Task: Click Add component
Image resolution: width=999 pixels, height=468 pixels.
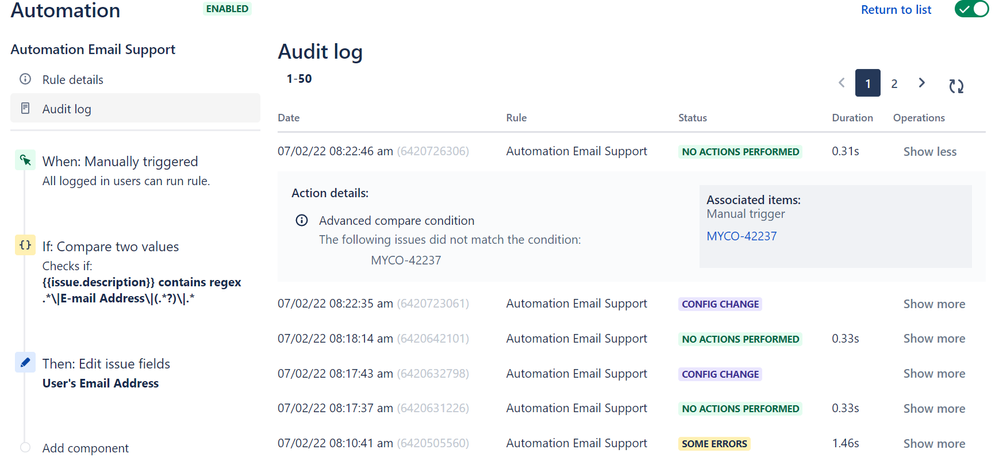Action: coord(85,448)
